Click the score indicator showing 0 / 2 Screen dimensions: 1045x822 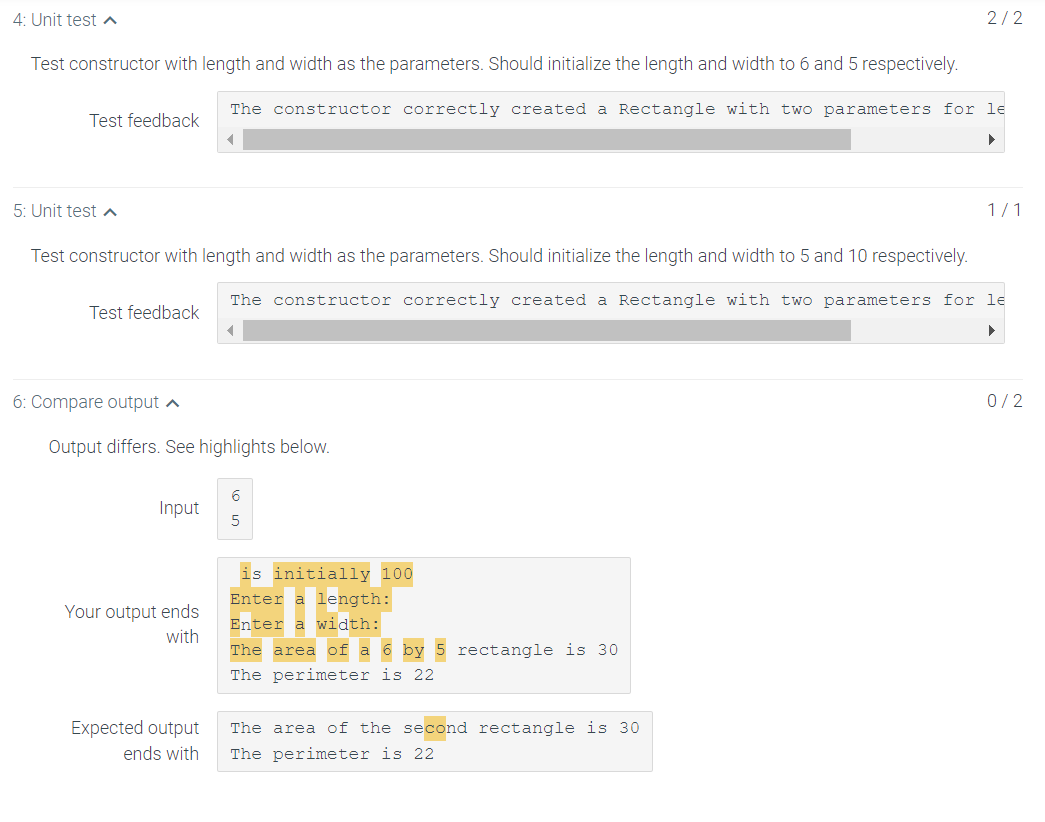click(x=1004, y=401)
